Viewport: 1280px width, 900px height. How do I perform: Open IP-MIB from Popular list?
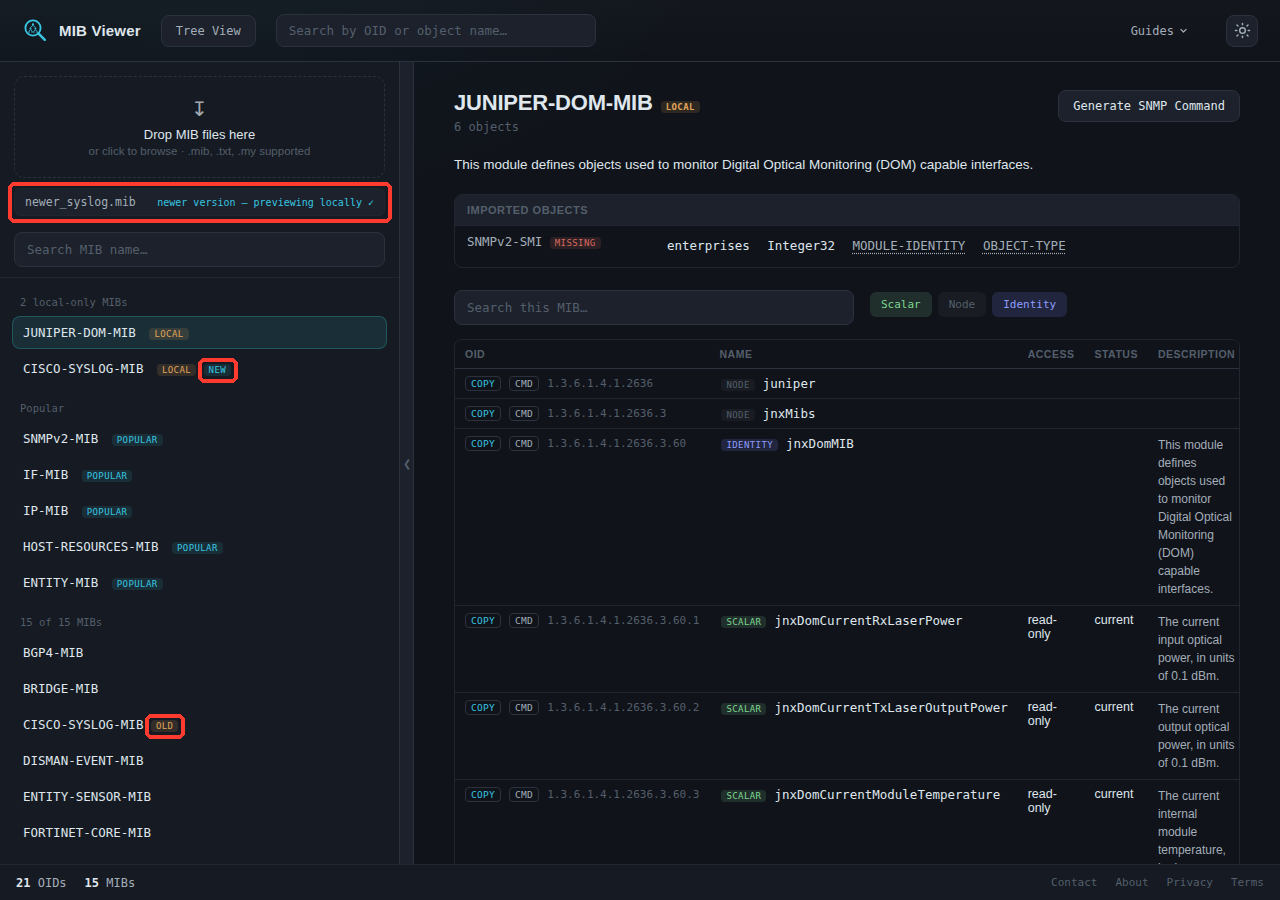tap(199, 511)
